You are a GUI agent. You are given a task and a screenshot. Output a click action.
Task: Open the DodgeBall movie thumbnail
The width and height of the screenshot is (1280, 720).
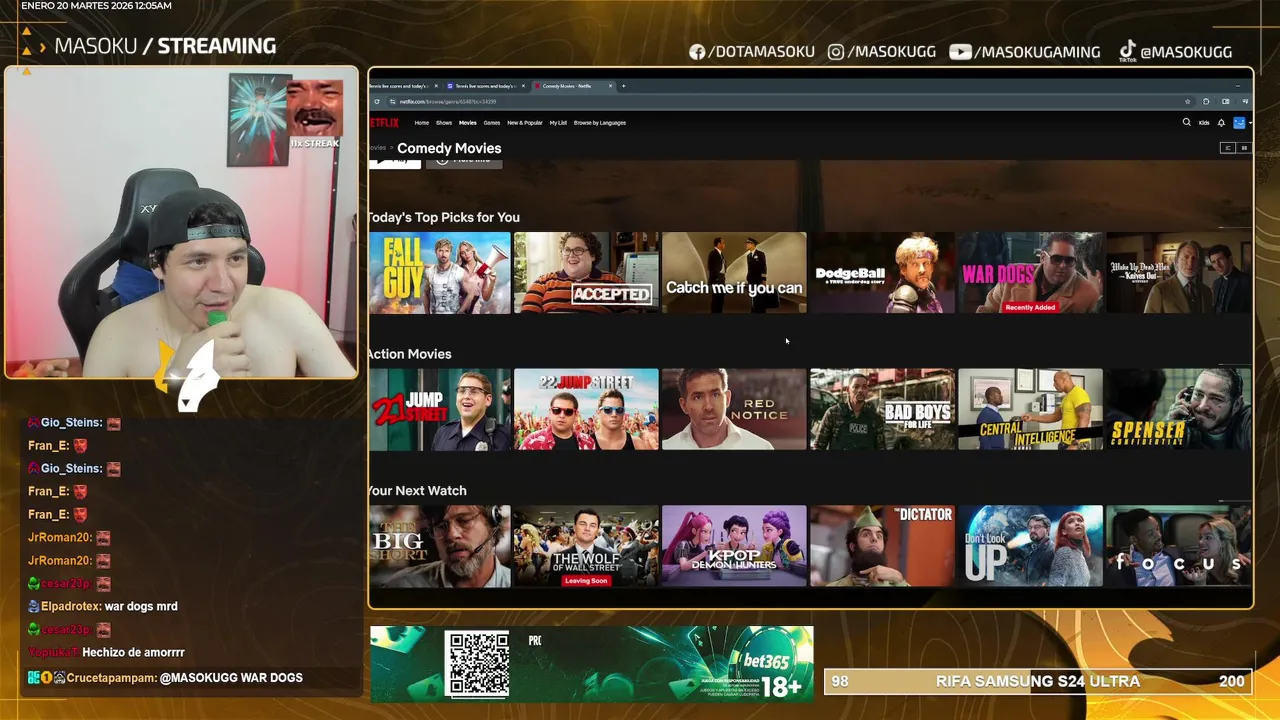882,273
